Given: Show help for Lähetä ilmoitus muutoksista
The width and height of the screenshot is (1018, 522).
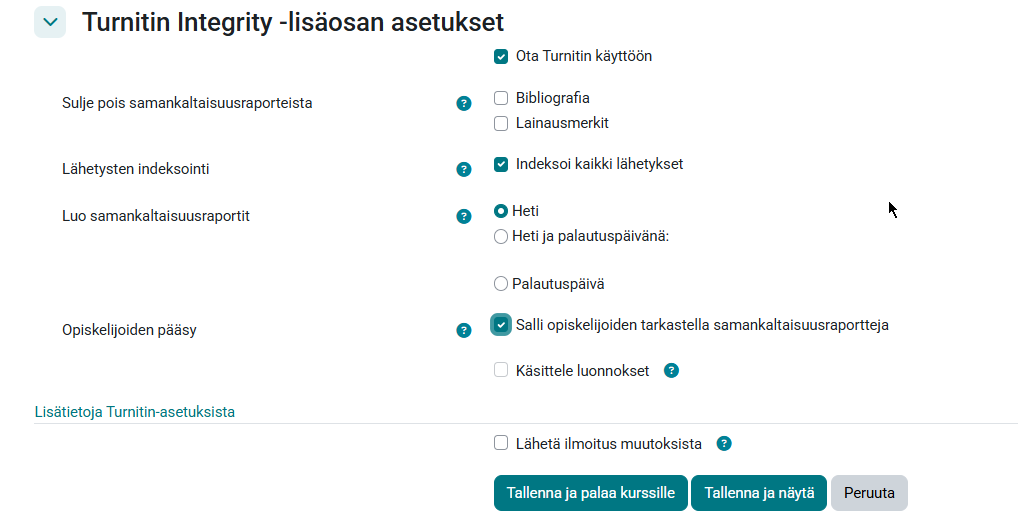Looking at the screenshot, I should pyautogui.click(x=724, y=444).
